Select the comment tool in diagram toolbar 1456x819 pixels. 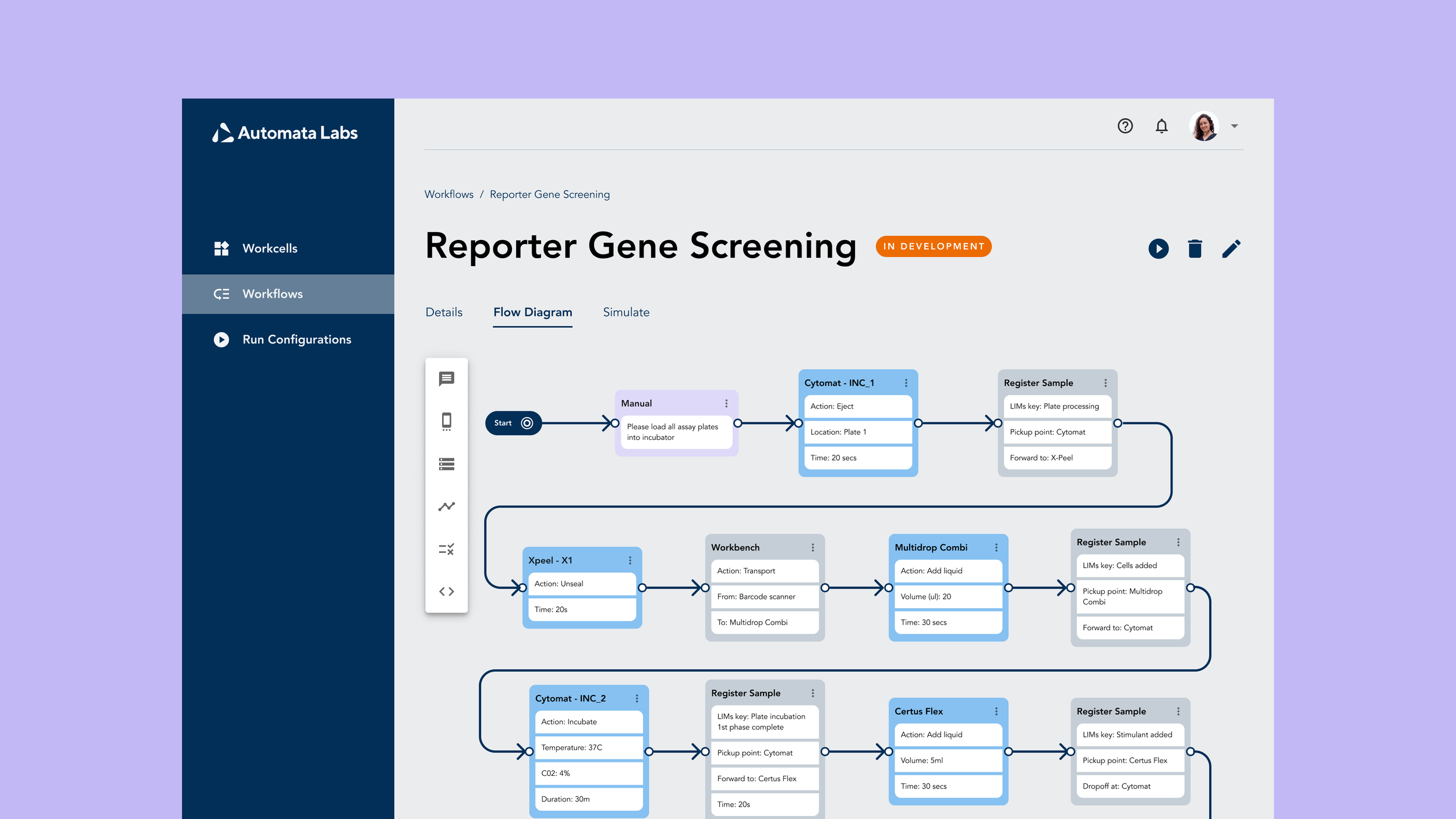pos(446,379)
